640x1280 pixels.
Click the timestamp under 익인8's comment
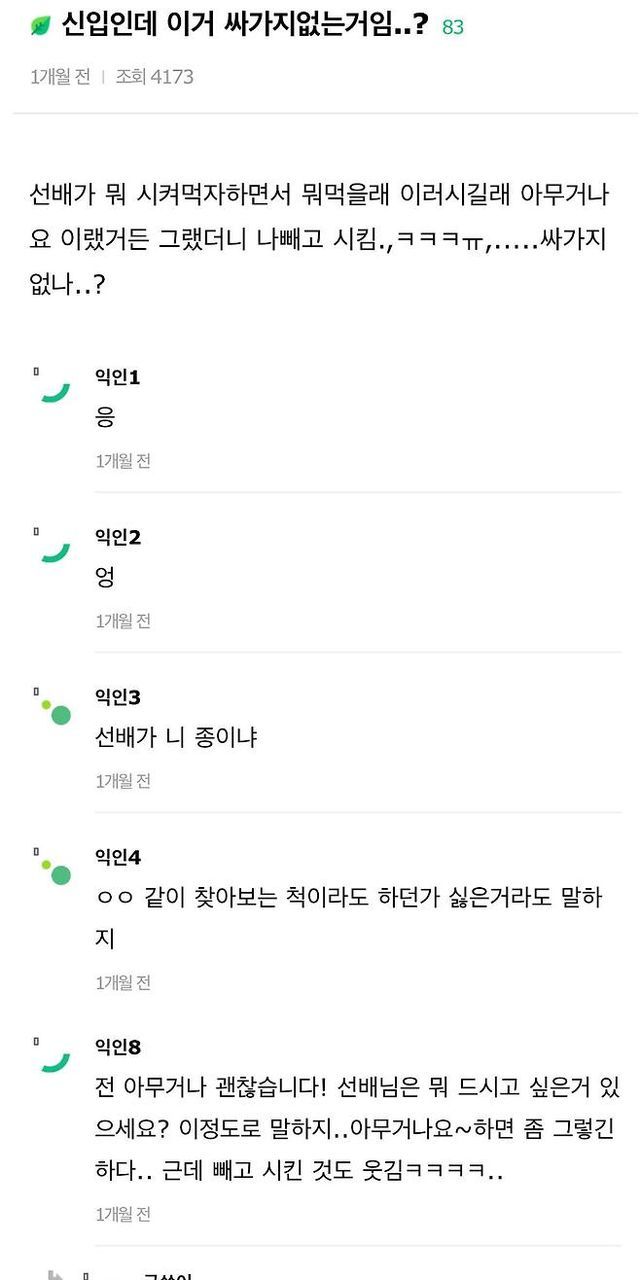click(123, 1214)
